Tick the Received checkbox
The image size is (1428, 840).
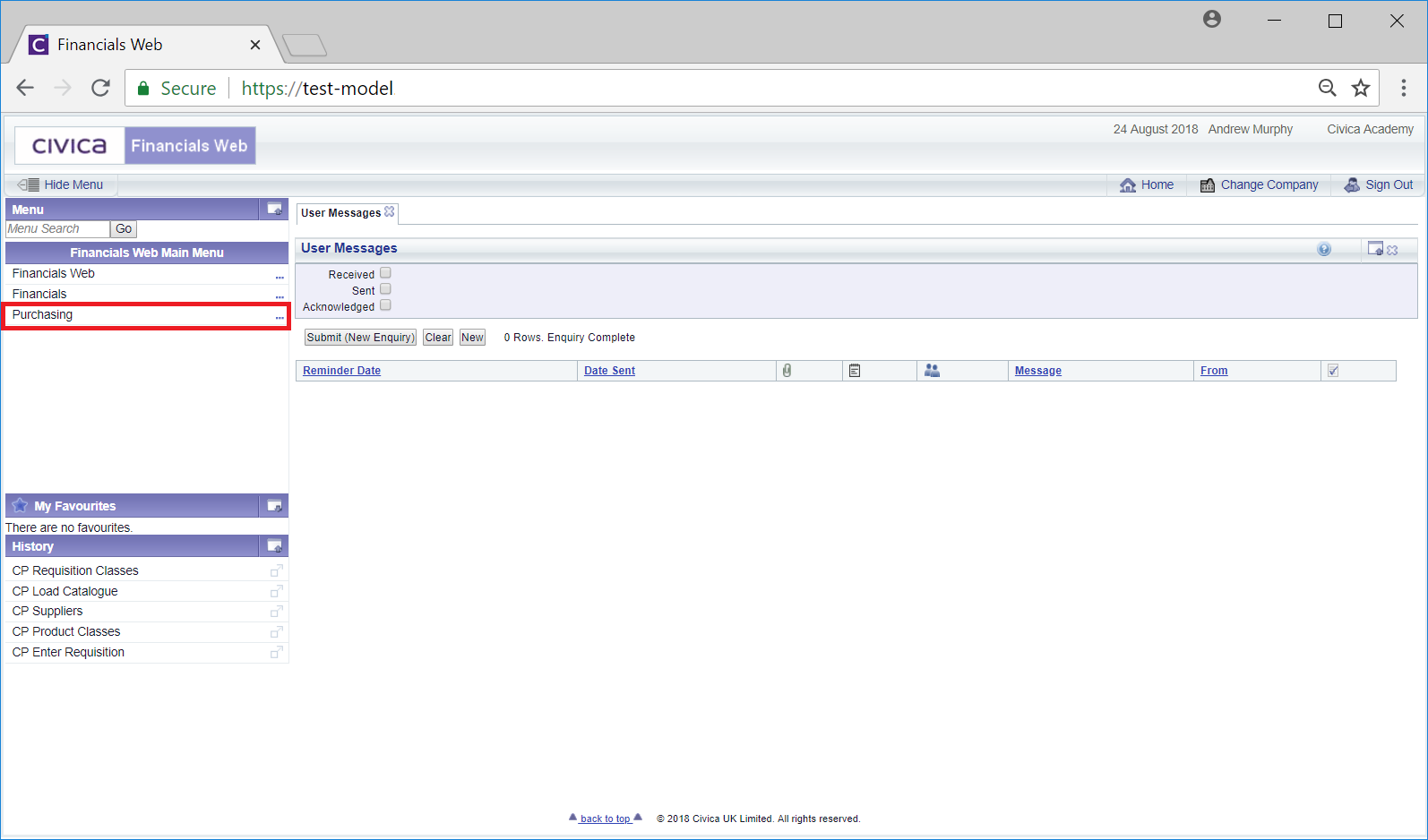pos(385,273)
